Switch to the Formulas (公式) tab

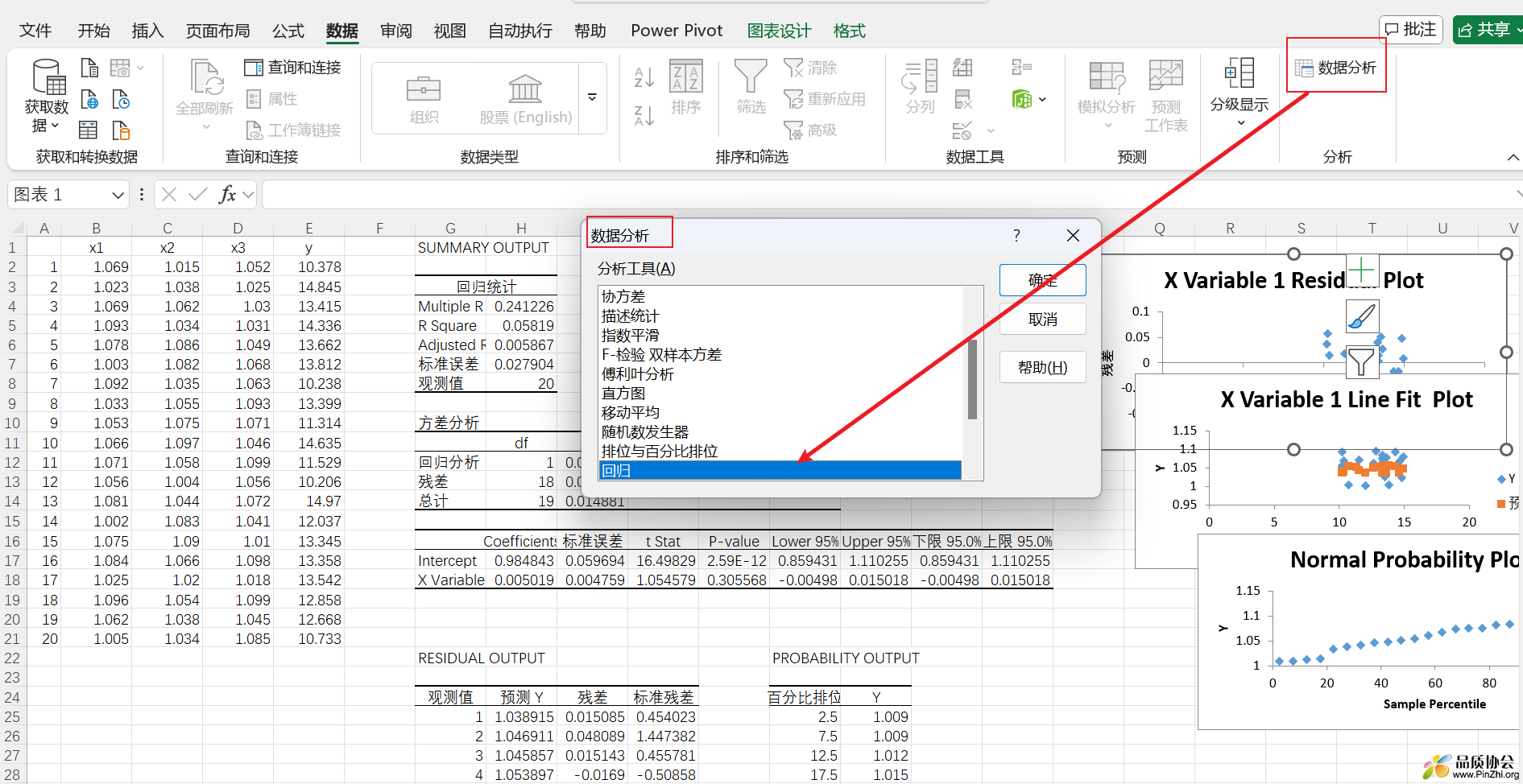[288, 31]
